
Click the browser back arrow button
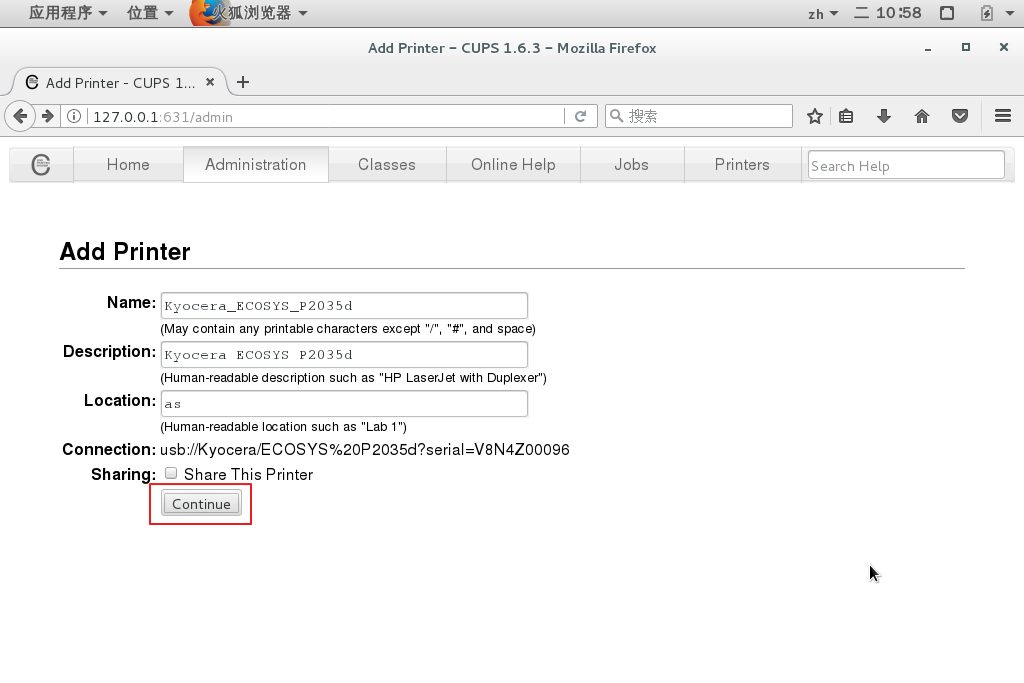(20, 116)
